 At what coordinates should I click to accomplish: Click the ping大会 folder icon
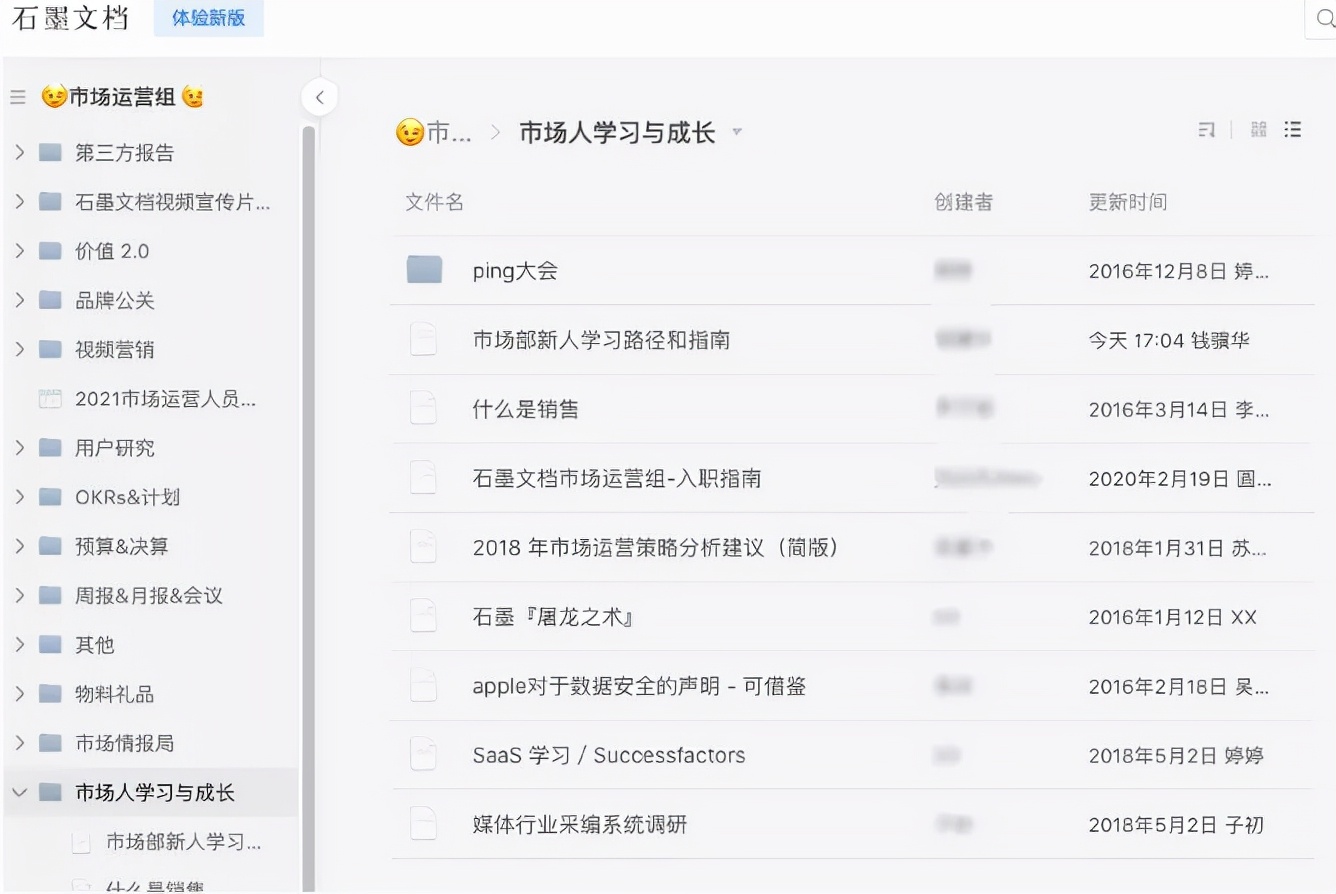coord(424,270)
